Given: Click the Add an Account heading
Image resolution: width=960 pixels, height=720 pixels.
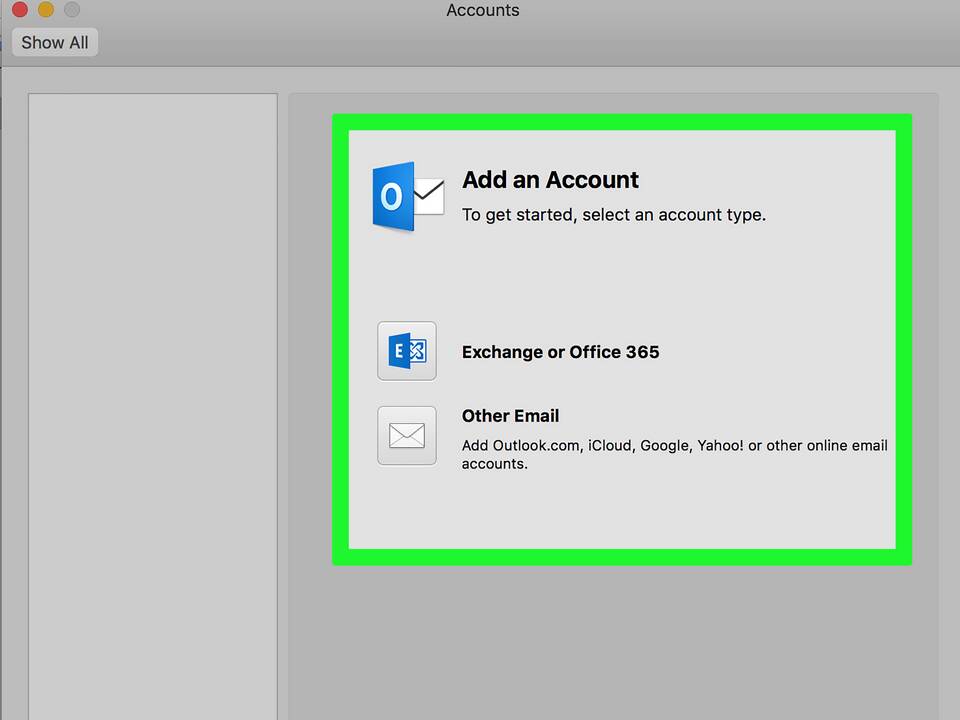Looking at the screenshot, I should [x=550, y=180].
